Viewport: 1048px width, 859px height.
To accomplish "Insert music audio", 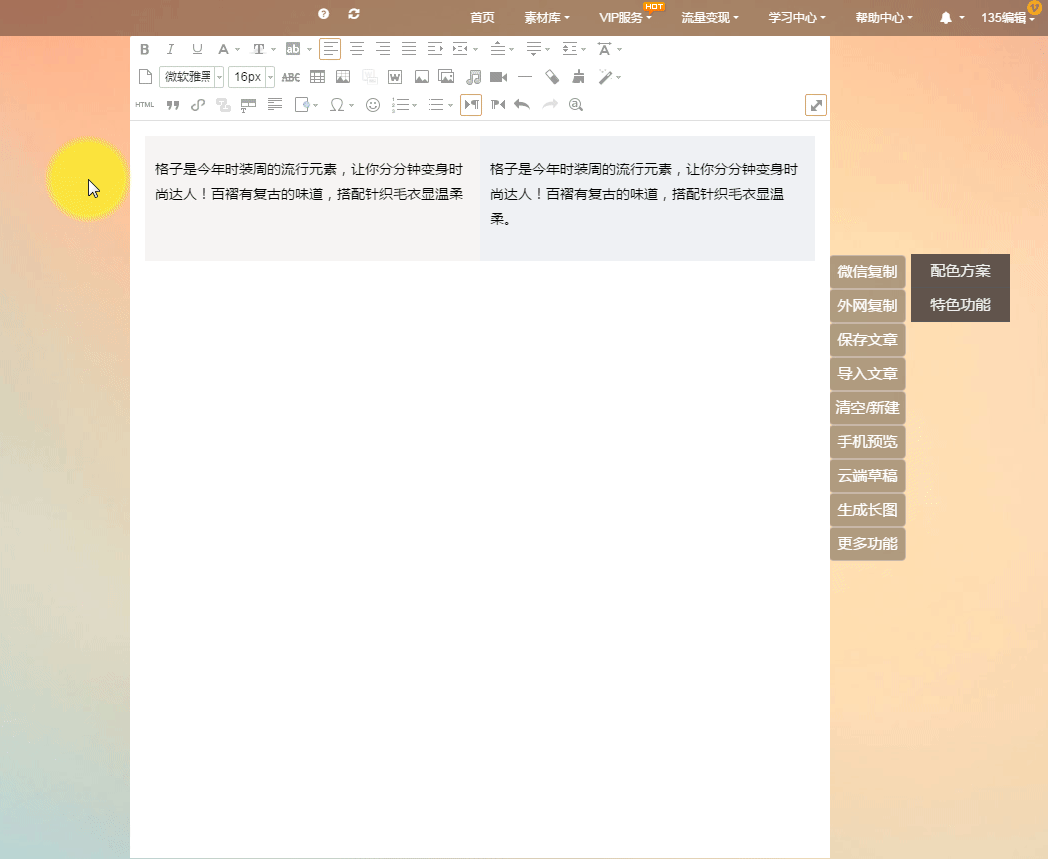I will (x=474, y=77).
